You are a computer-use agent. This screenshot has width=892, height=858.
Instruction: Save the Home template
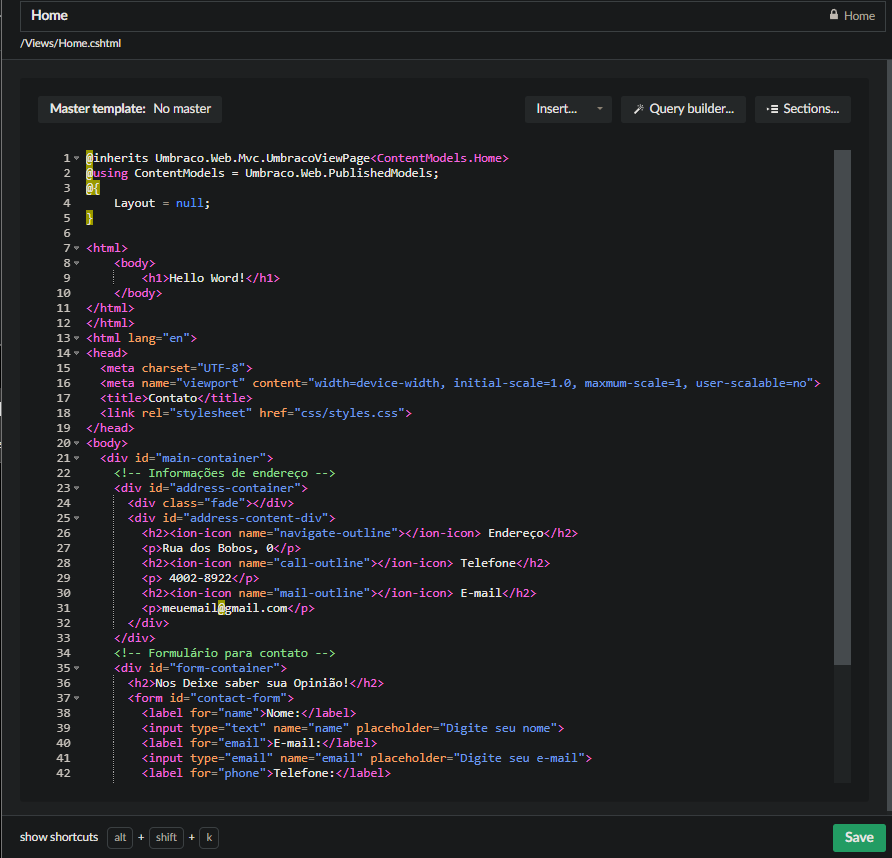click(858, 837)
